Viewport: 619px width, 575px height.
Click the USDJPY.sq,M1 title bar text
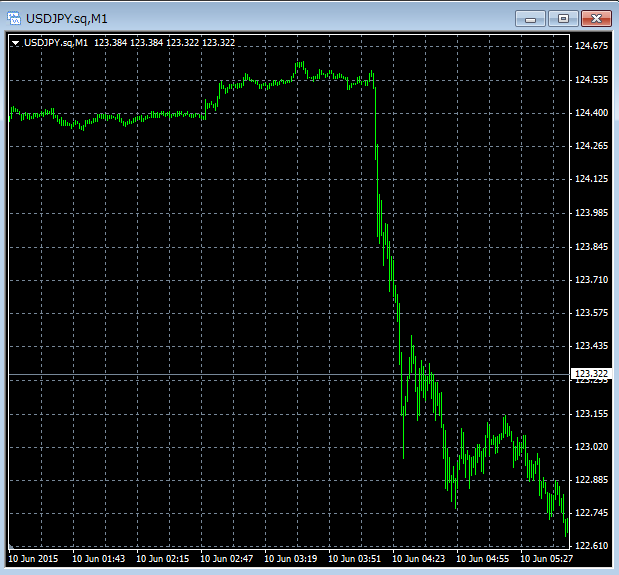(x=70, y=18)
